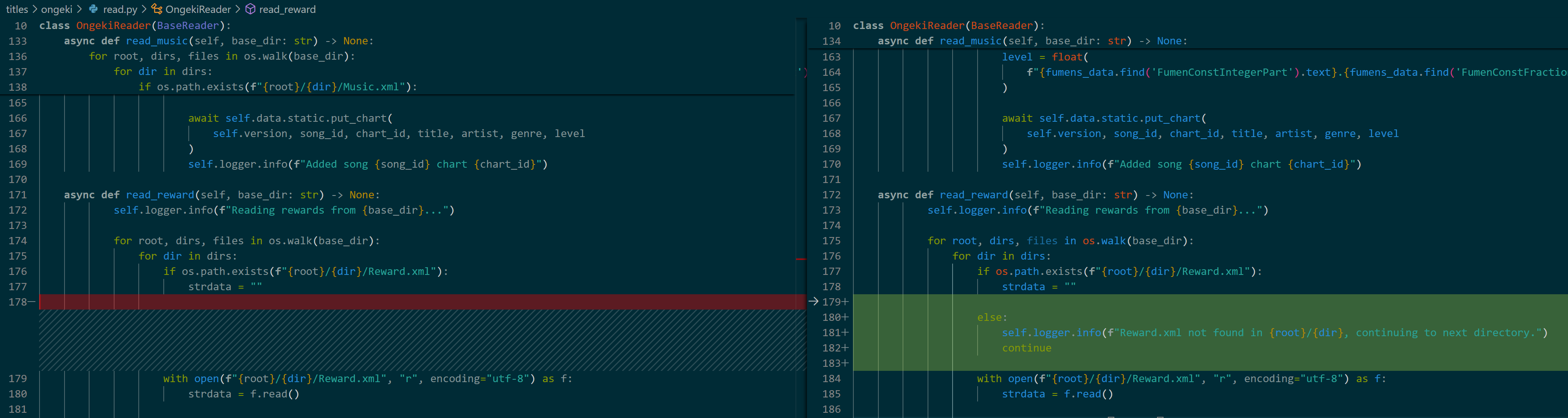Open the 'titles' breadcrumb folder

pyautogui.click(x=17, y=9)
